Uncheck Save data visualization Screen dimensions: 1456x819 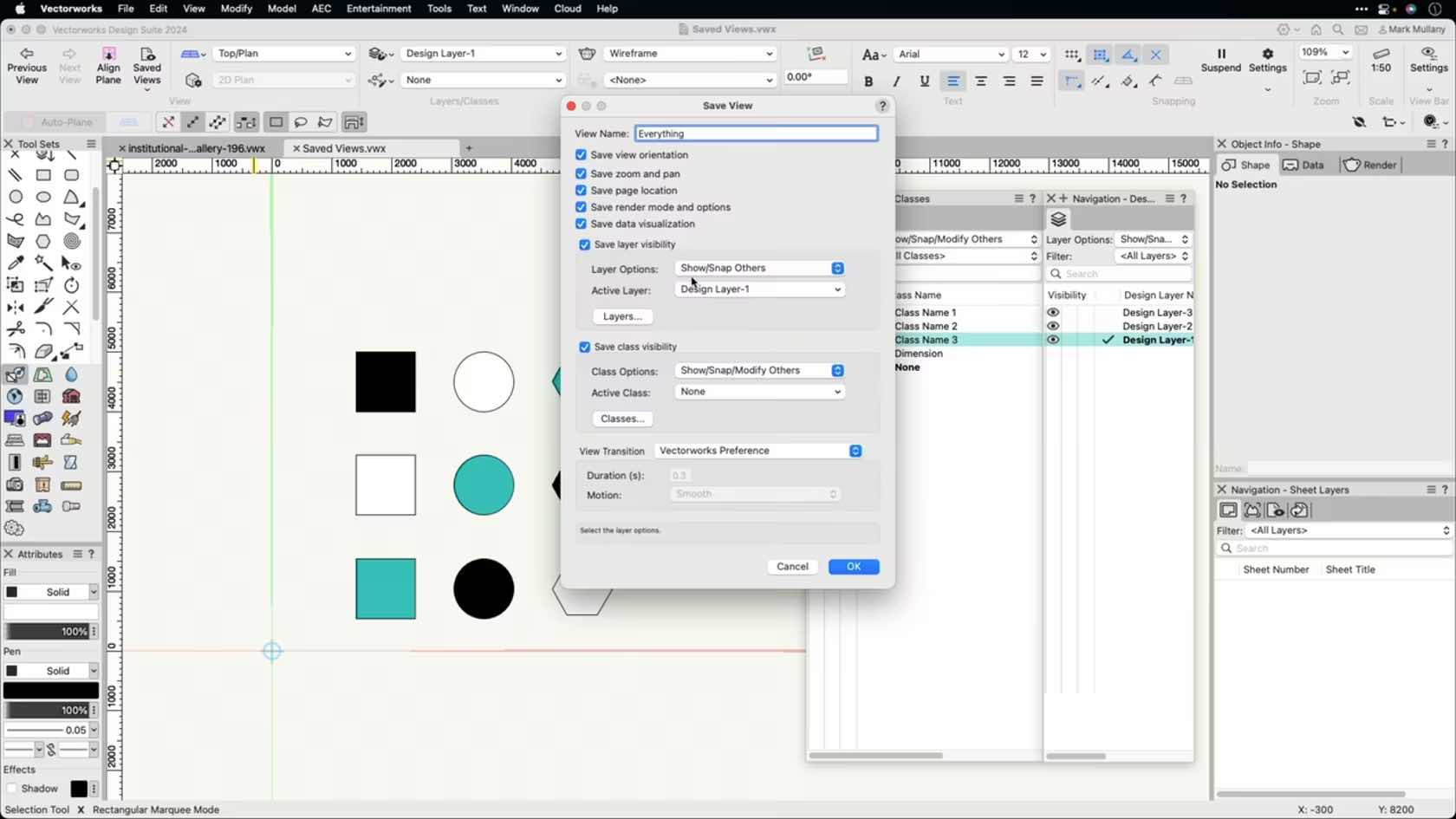pyautogui.click(x=581, y=224)
